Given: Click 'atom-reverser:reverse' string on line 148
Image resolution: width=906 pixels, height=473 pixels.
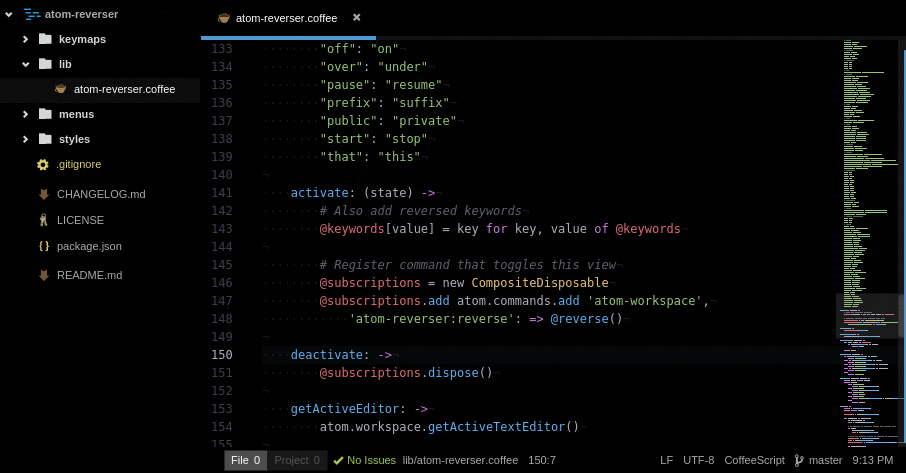Looking at the screenshot, I should point(432,319).
